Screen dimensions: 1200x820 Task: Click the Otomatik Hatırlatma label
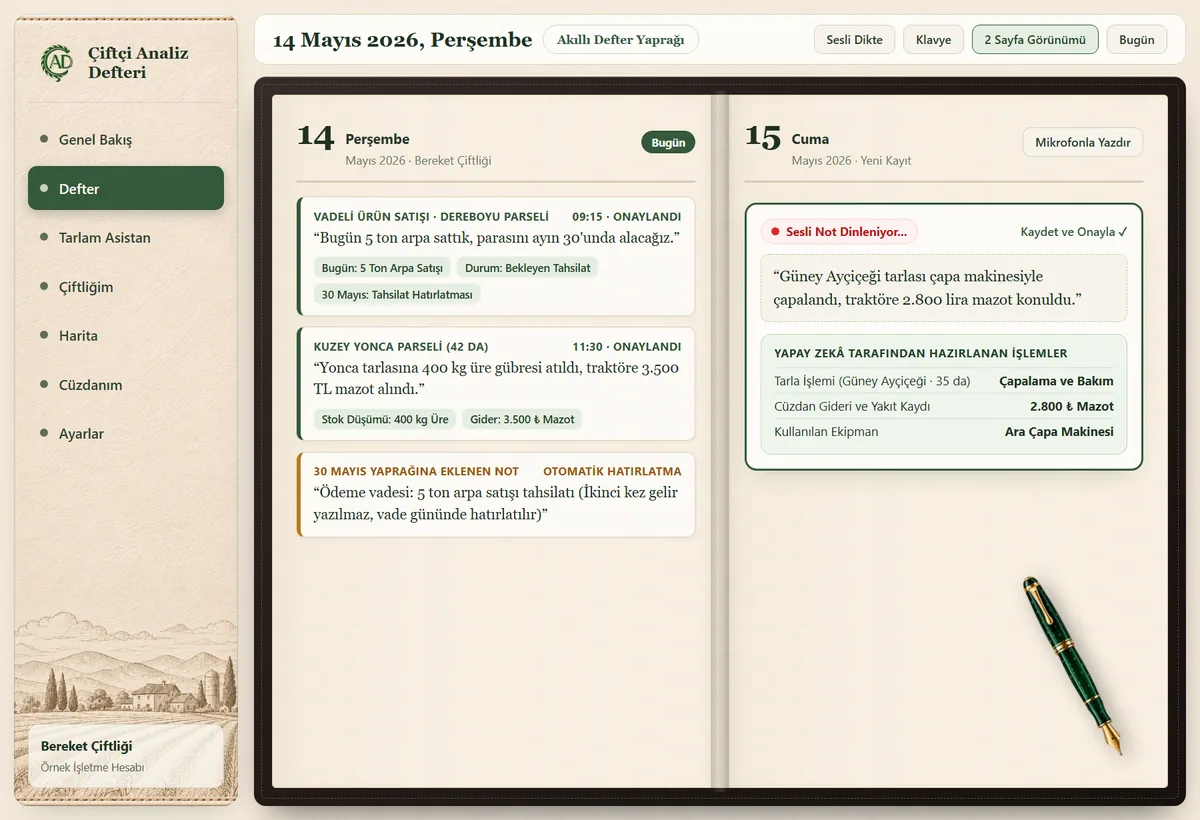point(612,471)
